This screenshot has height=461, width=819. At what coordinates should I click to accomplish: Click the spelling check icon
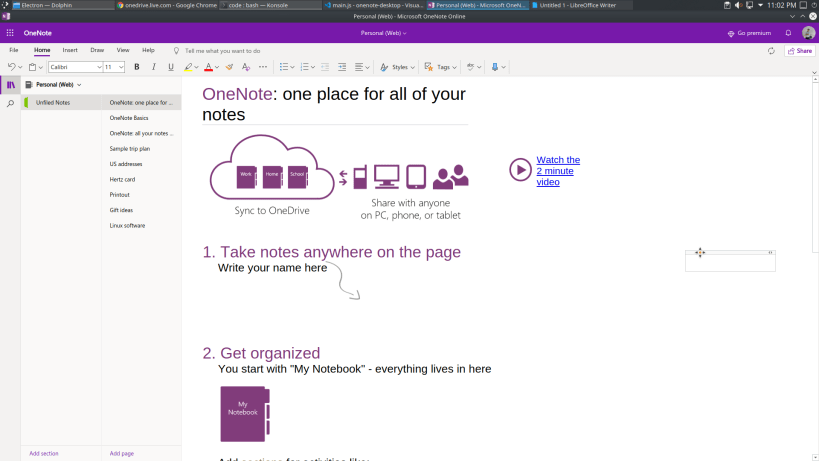[x=471, y=67]
